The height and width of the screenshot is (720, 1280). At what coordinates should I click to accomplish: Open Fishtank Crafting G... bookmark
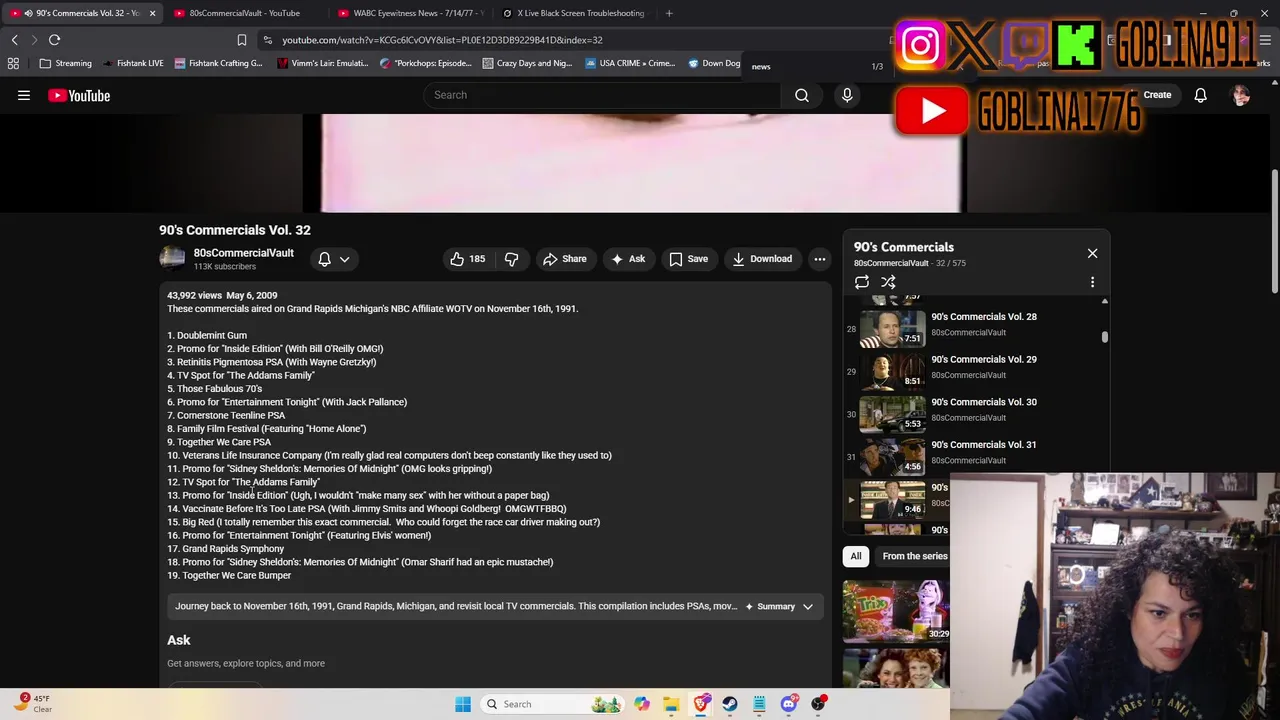tap(218, 63)
